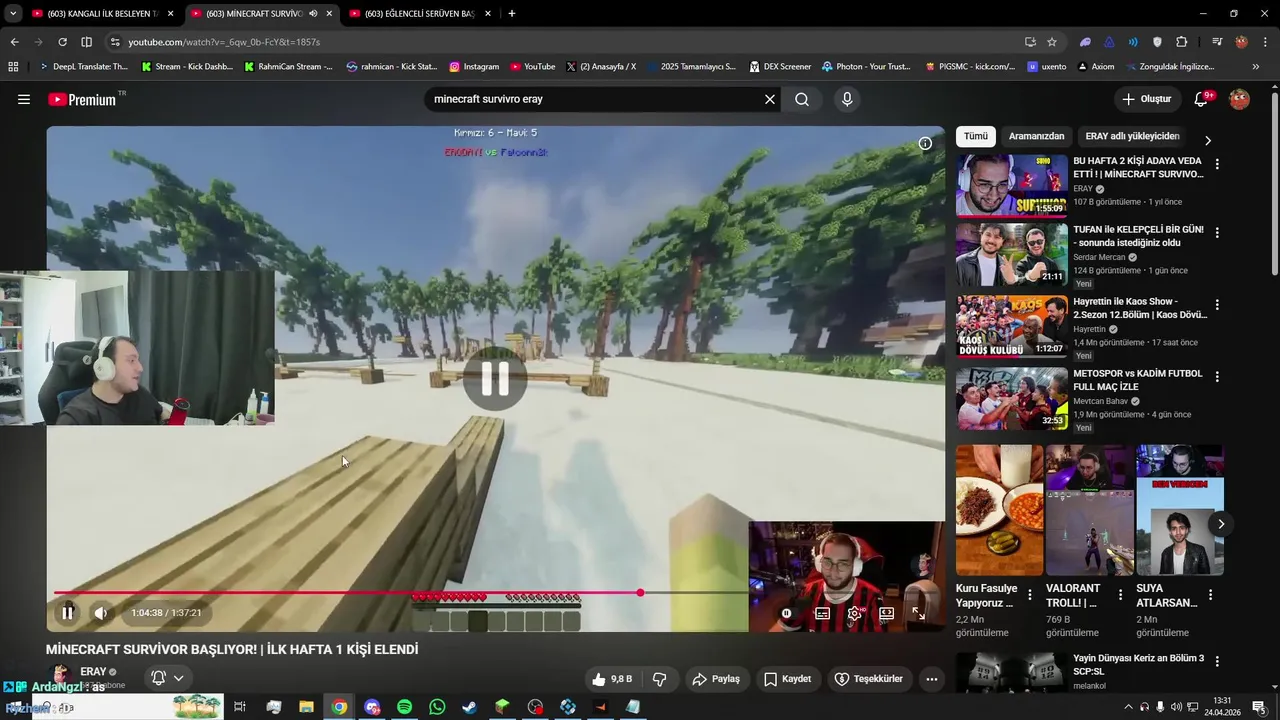Select the Tümü filter chip

975,136
